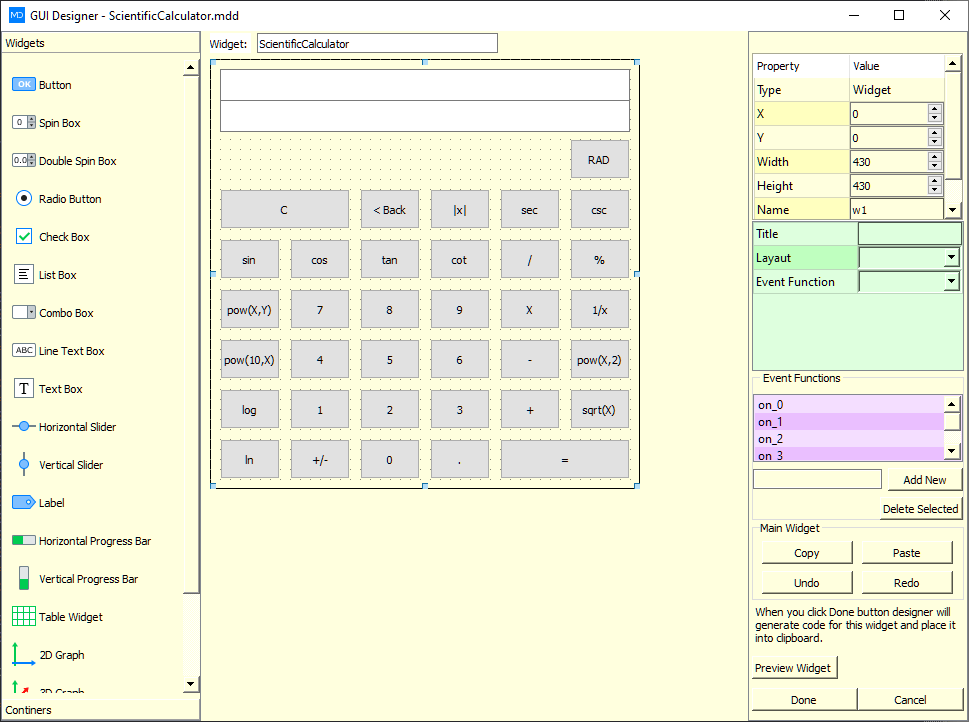Increase the Height property value
Image resolution: width=969 pixels, height=722 pixels.
(934, 182)
